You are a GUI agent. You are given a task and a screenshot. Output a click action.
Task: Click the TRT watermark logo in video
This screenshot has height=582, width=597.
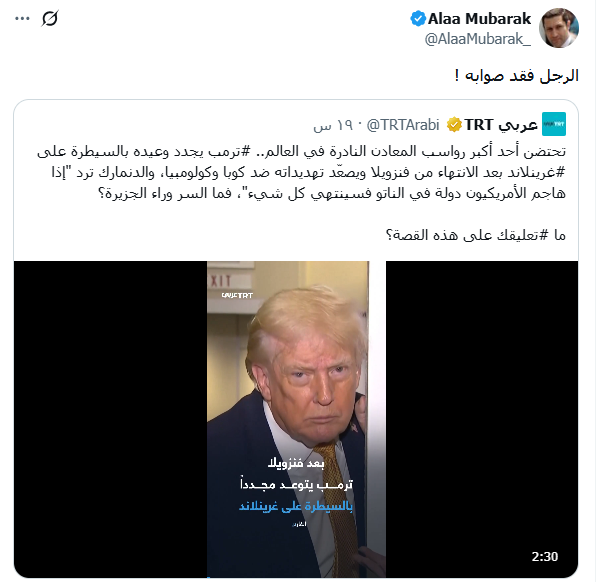click(x=237, y=295)
